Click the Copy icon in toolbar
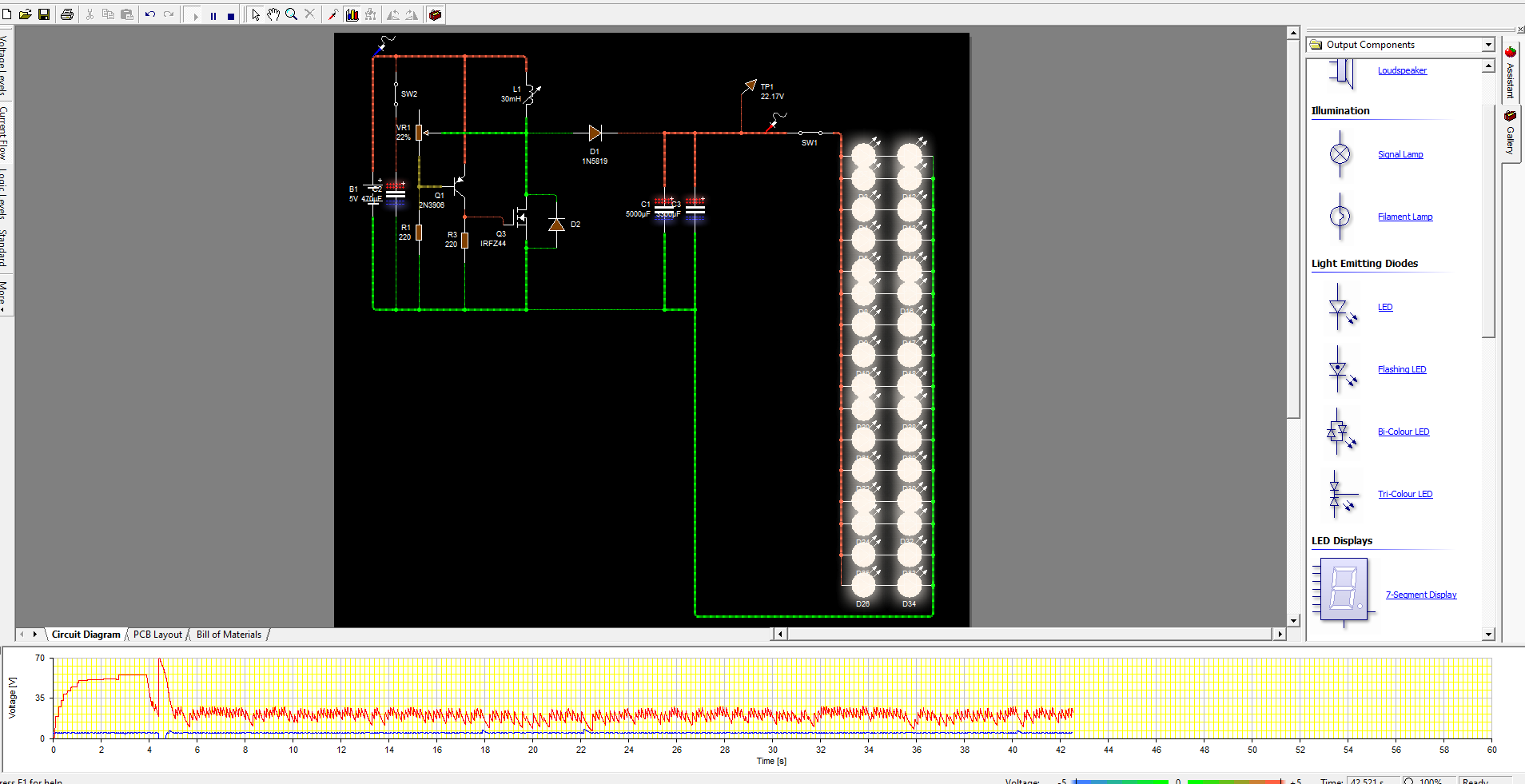Viewport: 1525px width, 784px height. tap(108, 14)
